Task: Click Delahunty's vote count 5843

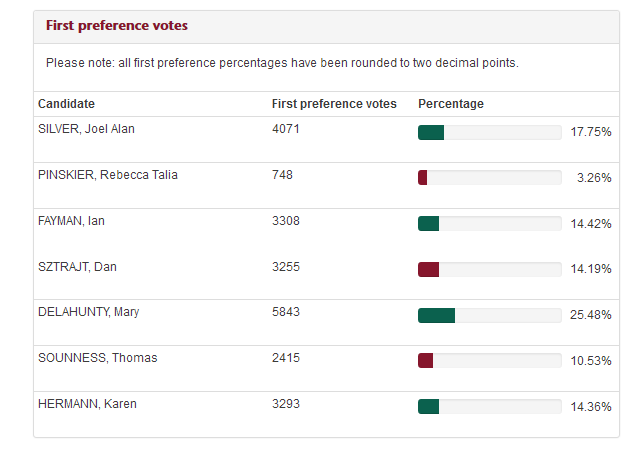Action: pos(286,312)
